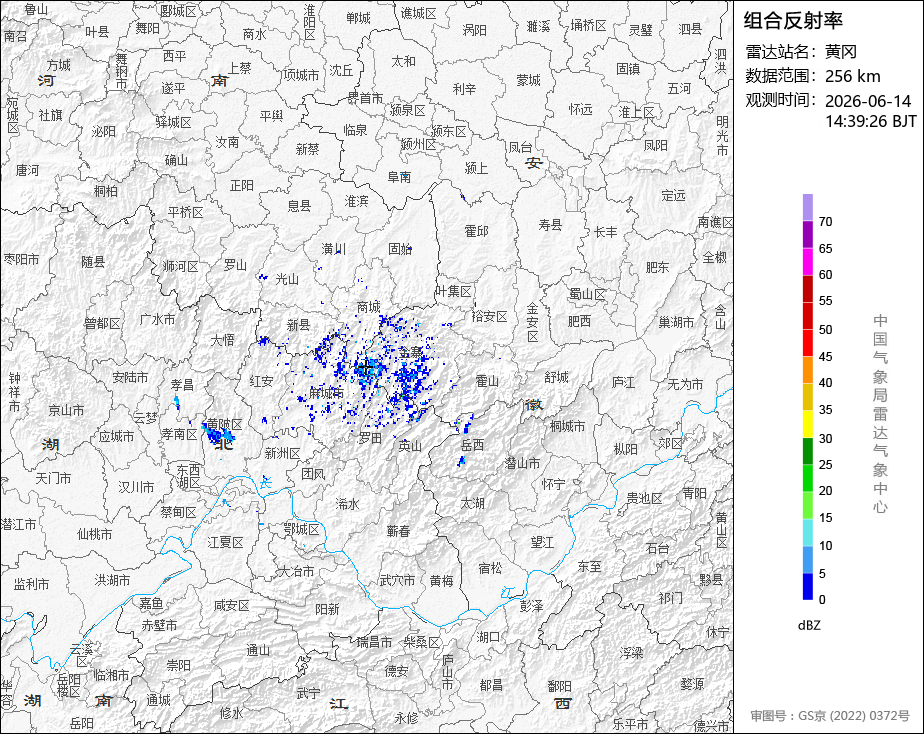Click the 定远 county label
The width and height of the screenshot is (924, 734).
(x=673, y=195)
